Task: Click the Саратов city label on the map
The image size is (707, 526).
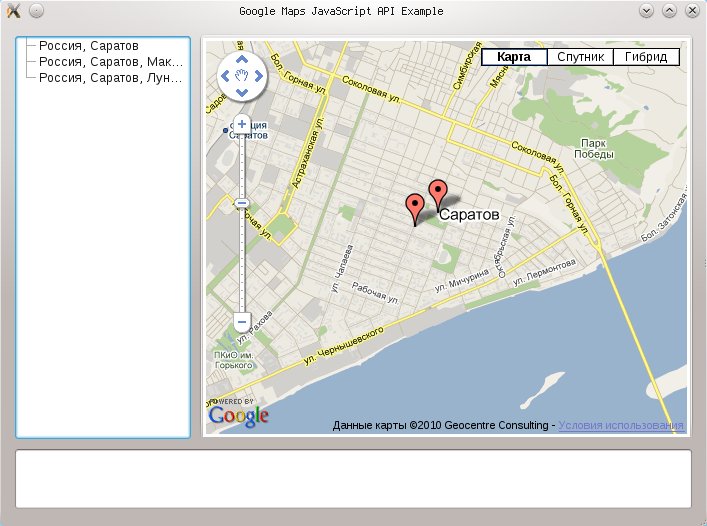Action: point(469,215)
